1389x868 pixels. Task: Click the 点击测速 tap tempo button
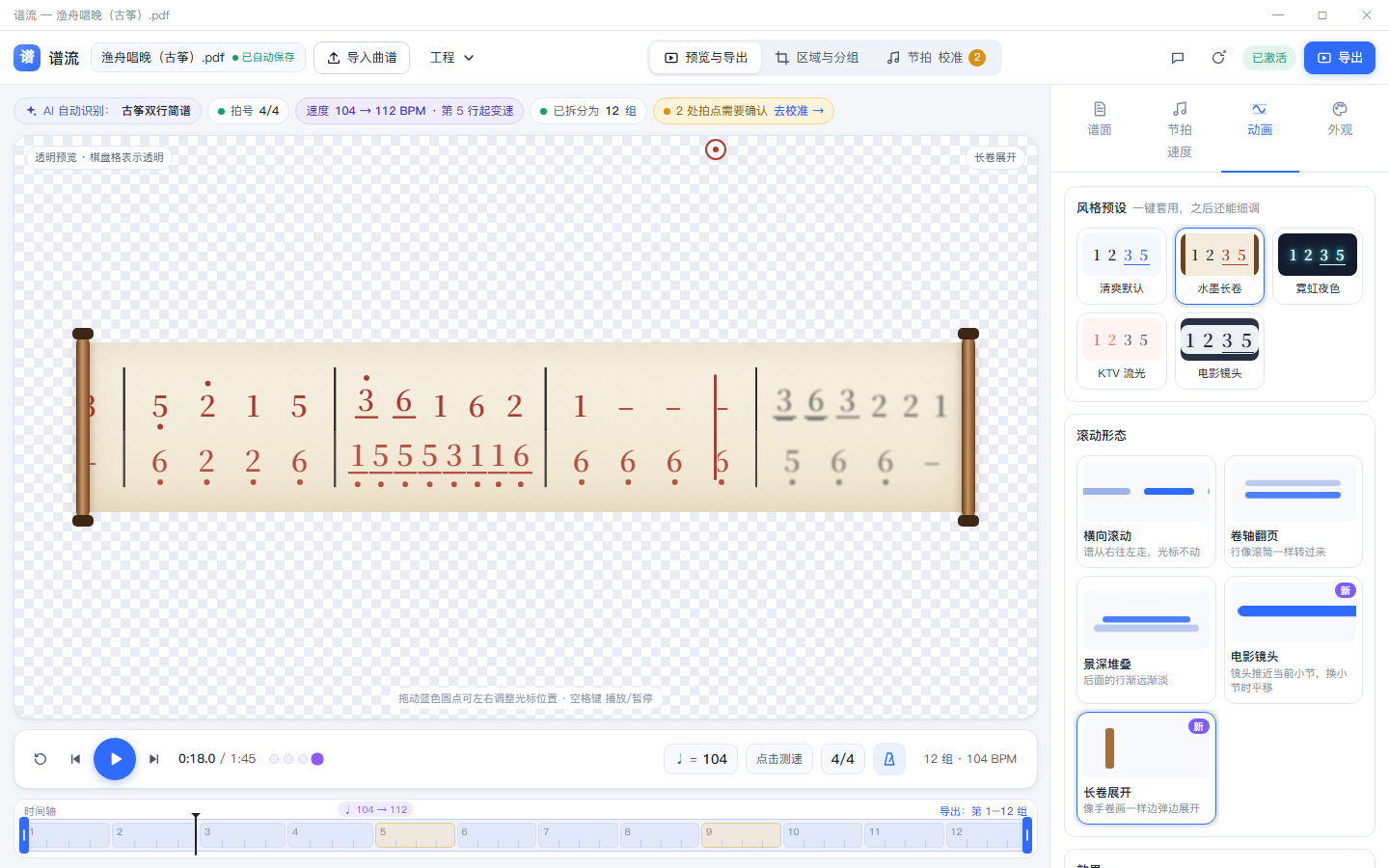[x=779, y=759]
